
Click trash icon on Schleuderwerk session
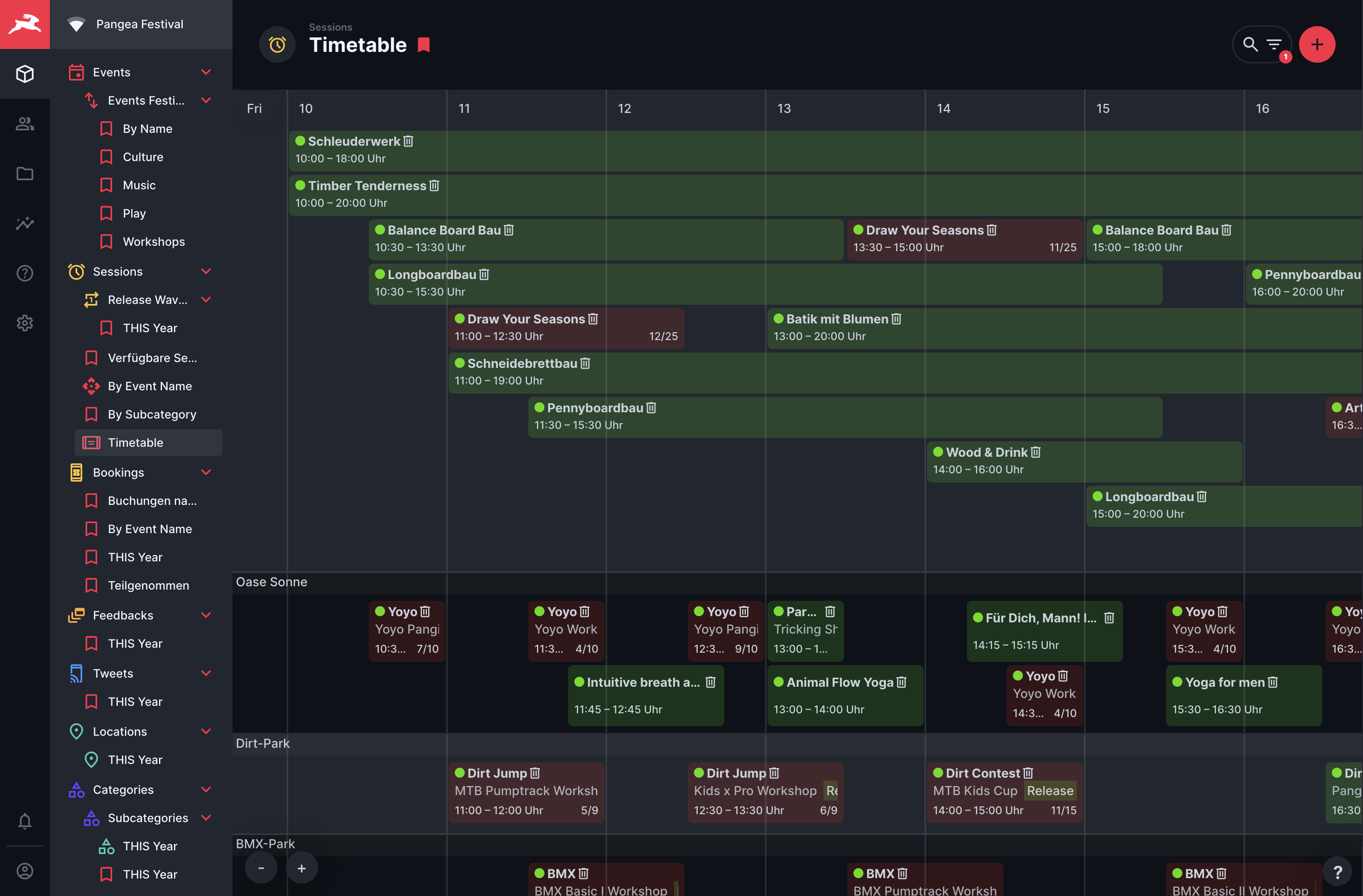[408, 141]
